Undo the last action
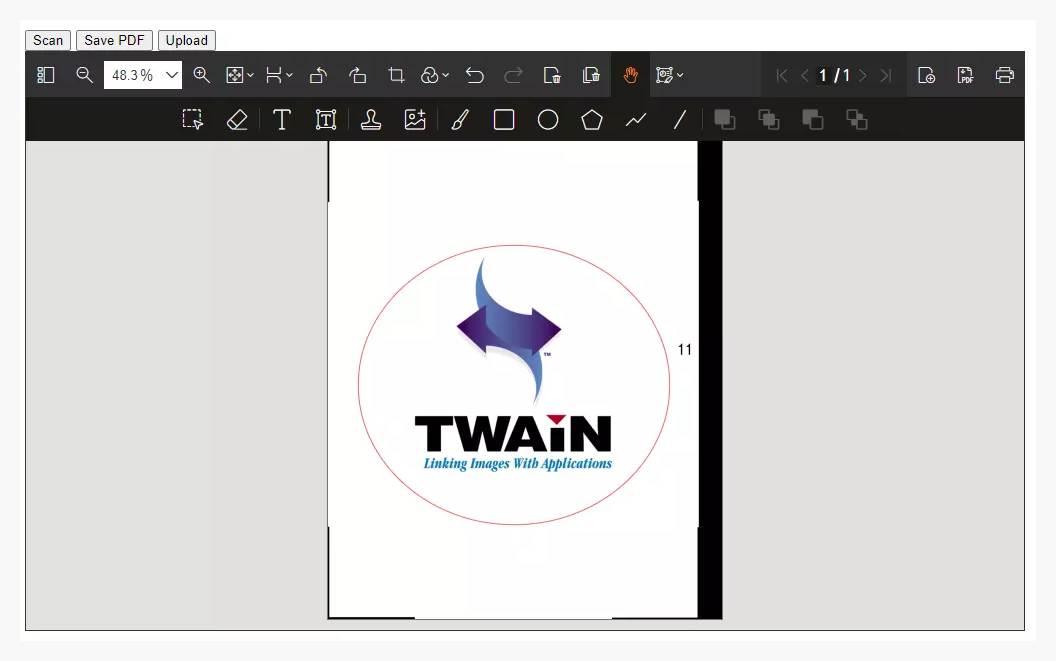The width and height of the screenshot is (1056, 661). 475,75
